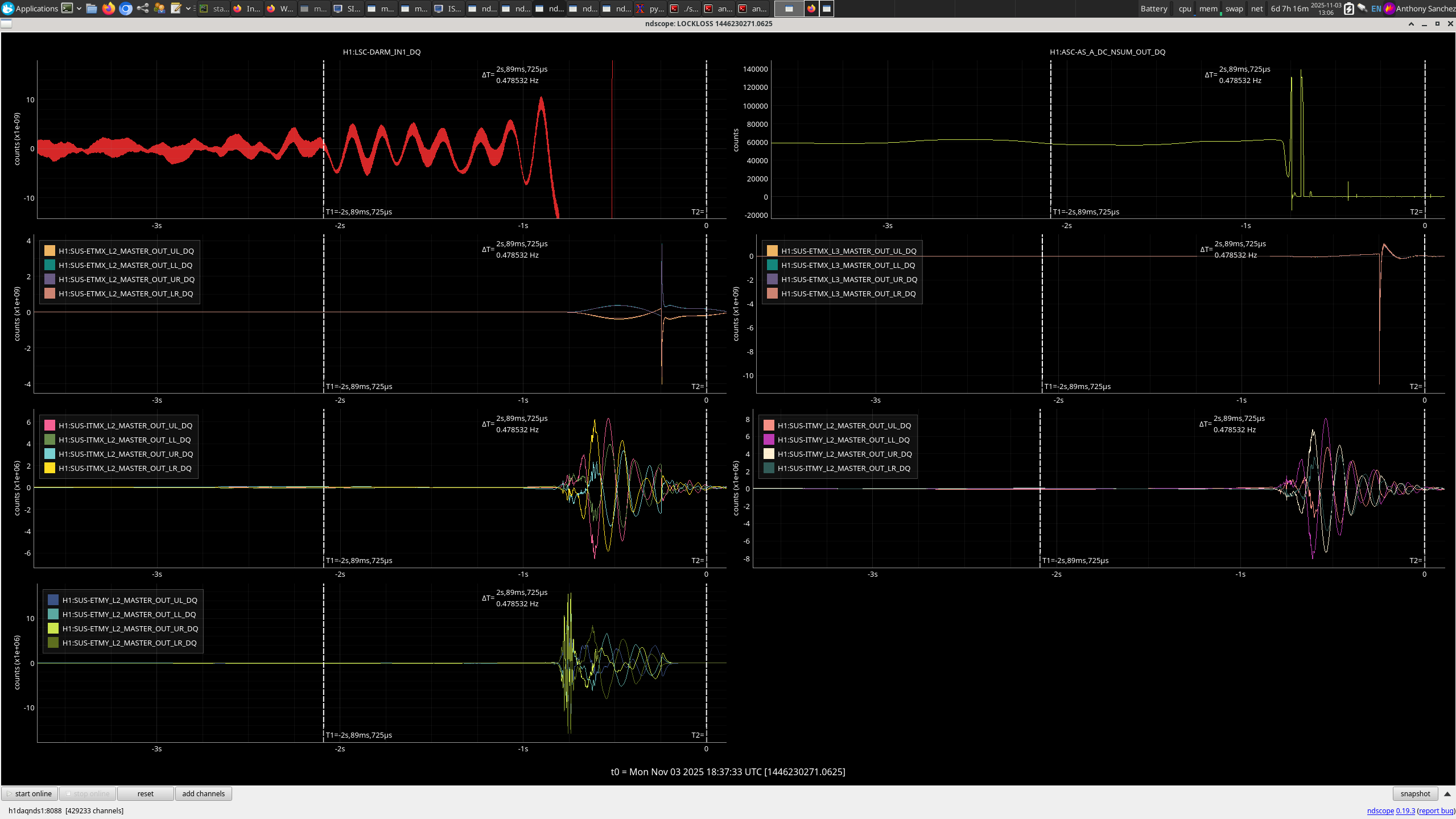Open the notepad text editor icon
This screenshot has width=1456, height=819.
click(176, 8)
